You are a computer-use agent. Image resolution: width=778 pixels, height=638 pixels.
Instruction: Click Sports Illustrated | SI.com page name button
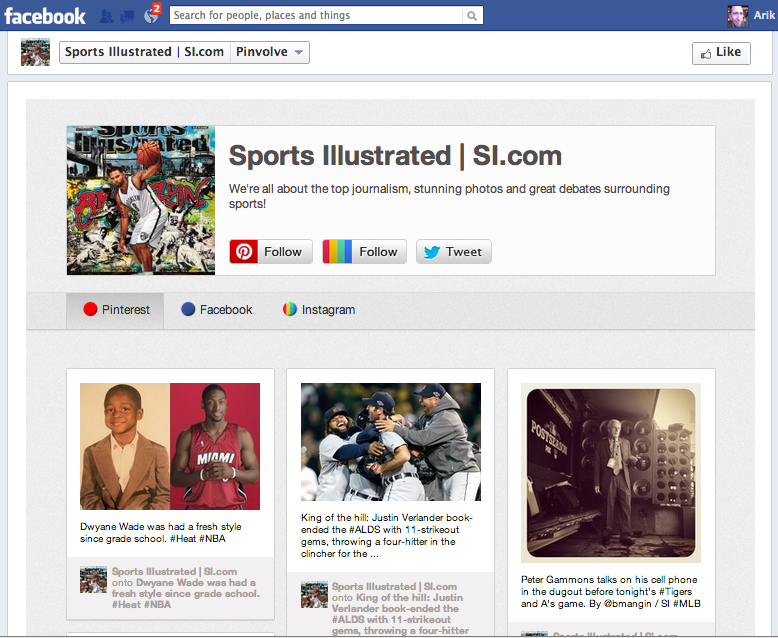pyautogui.click(x=144, y=52)
